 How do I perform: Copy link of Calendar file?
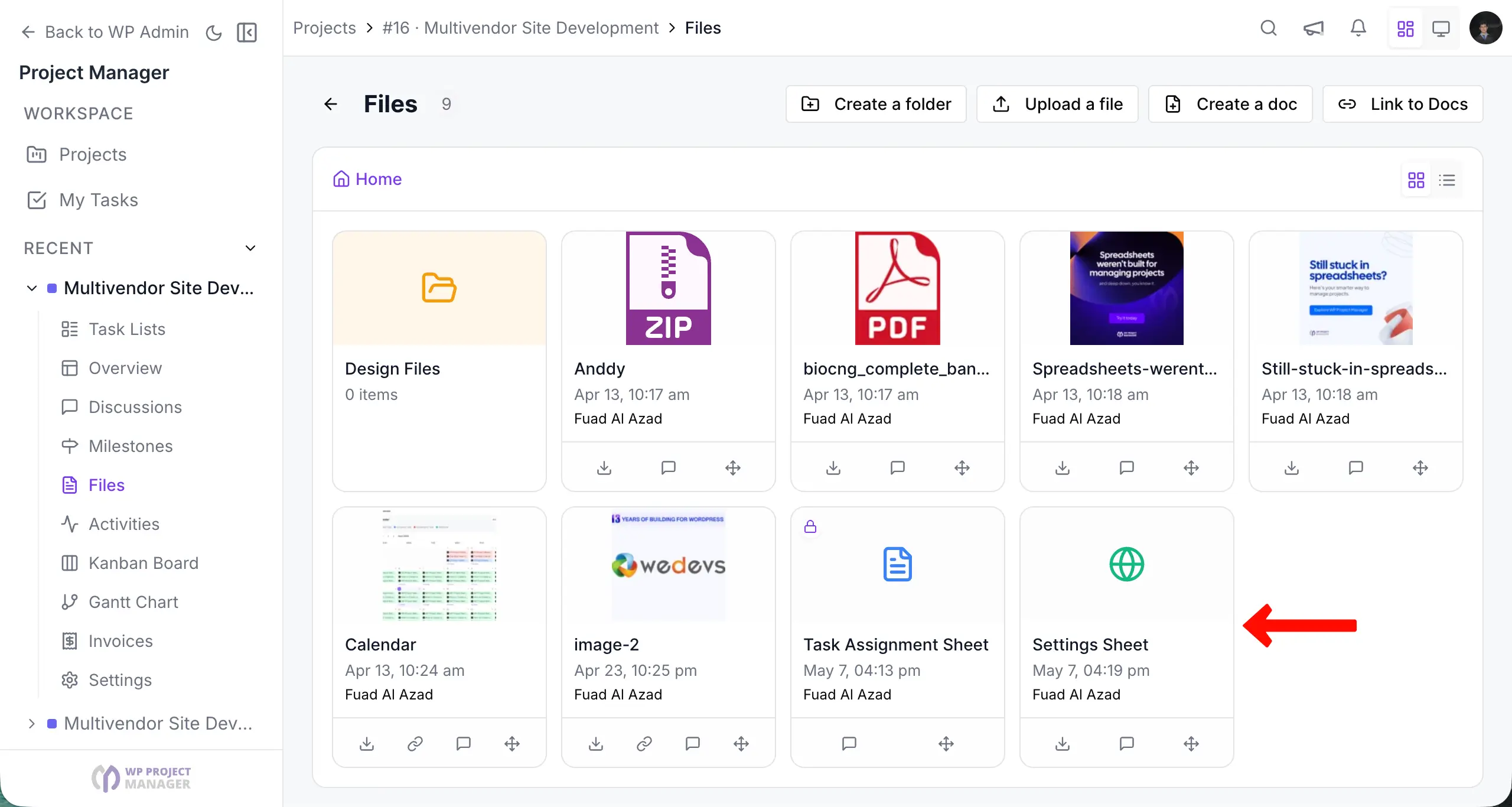click(x=415, y=744)
